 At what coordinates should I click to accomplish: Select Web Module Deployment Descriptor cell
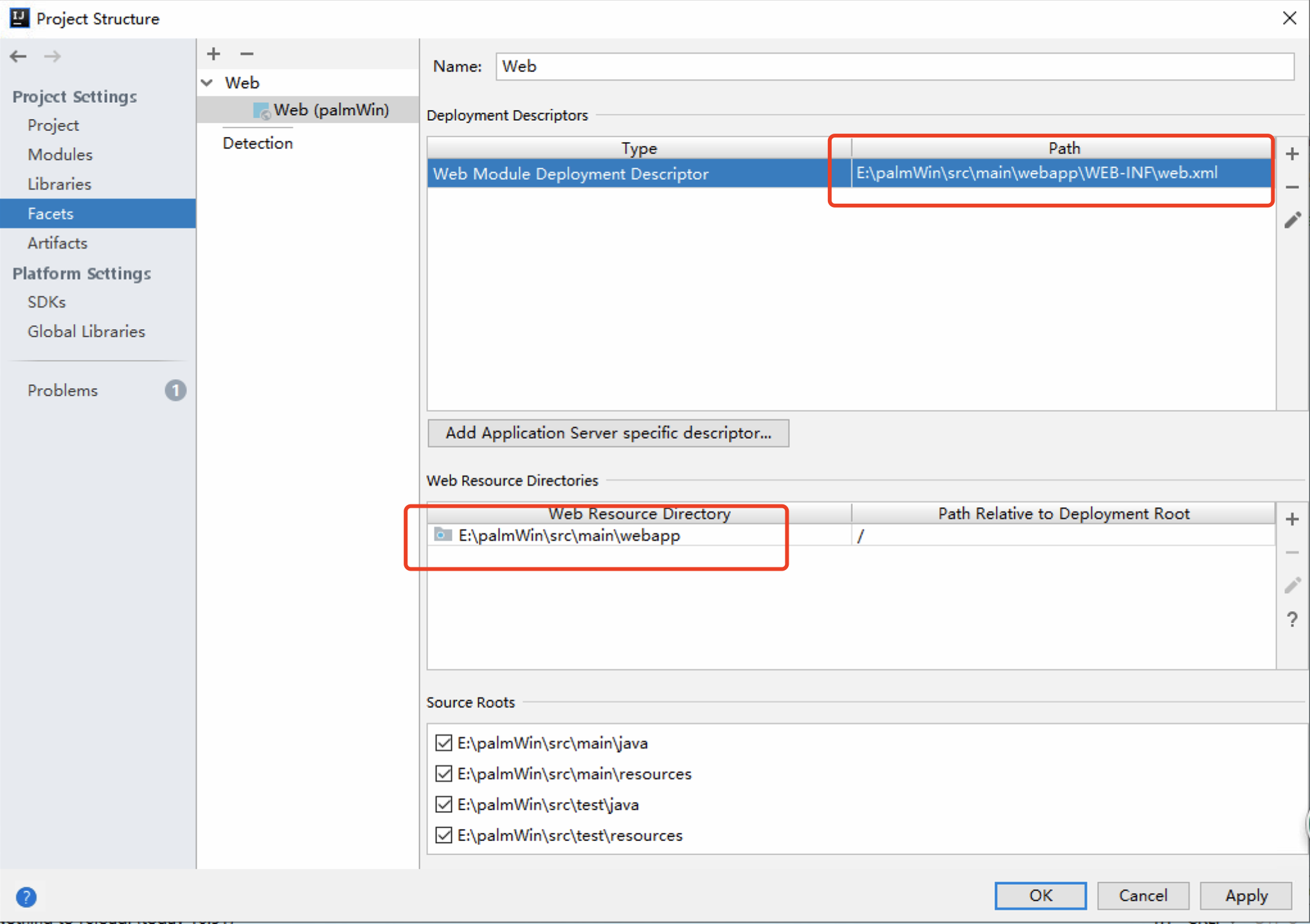click(640, 173)
